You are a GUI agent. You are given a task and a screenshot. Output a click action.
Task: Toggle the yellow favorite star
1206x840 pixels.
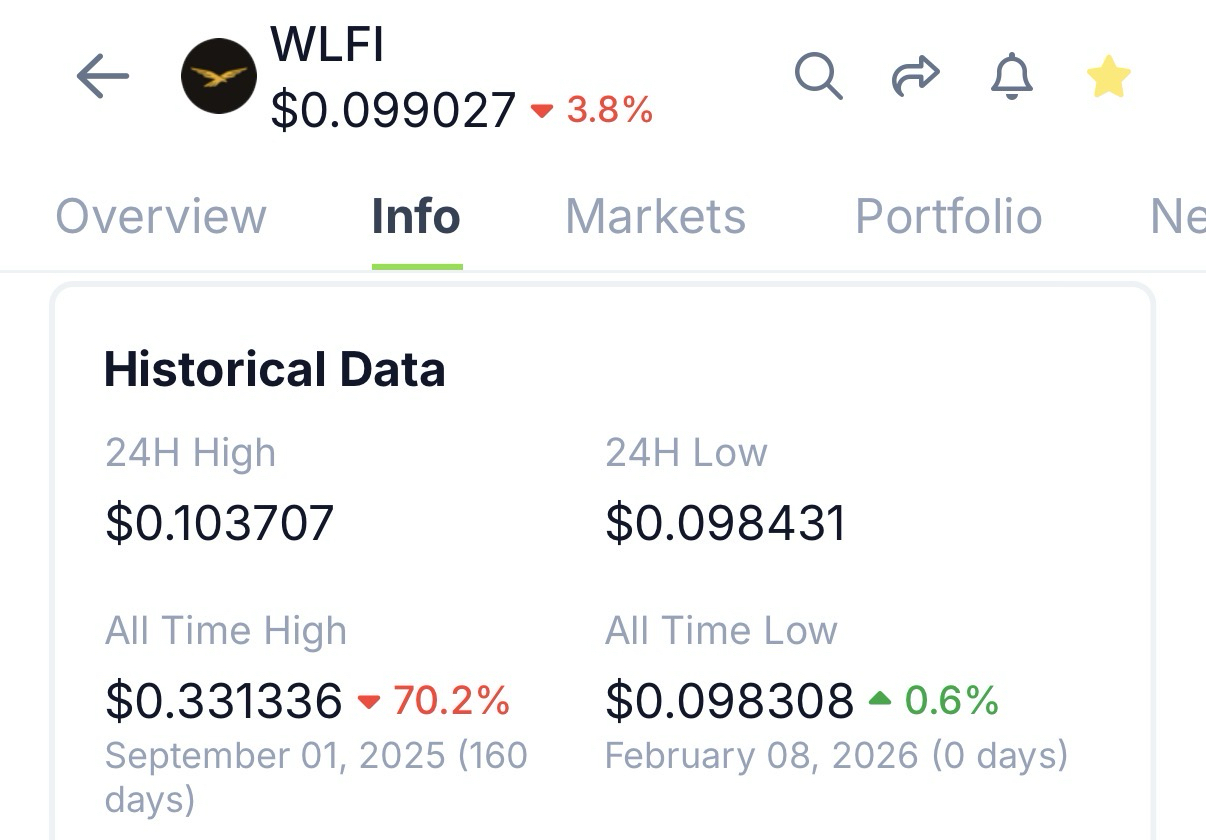pyautogui.click(x=1108, y=77)
